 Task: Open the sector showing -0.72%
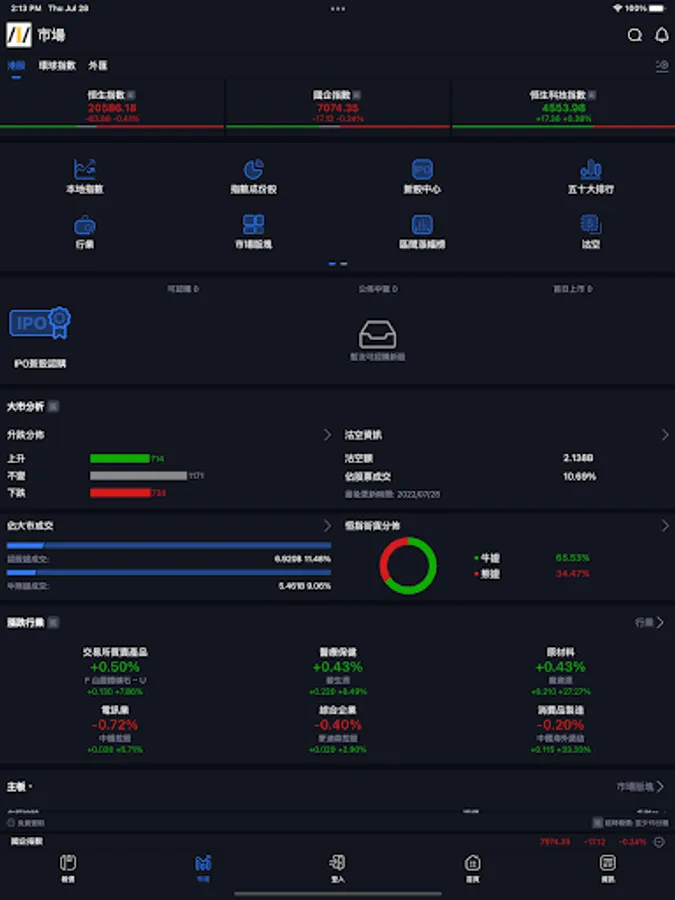115,730
